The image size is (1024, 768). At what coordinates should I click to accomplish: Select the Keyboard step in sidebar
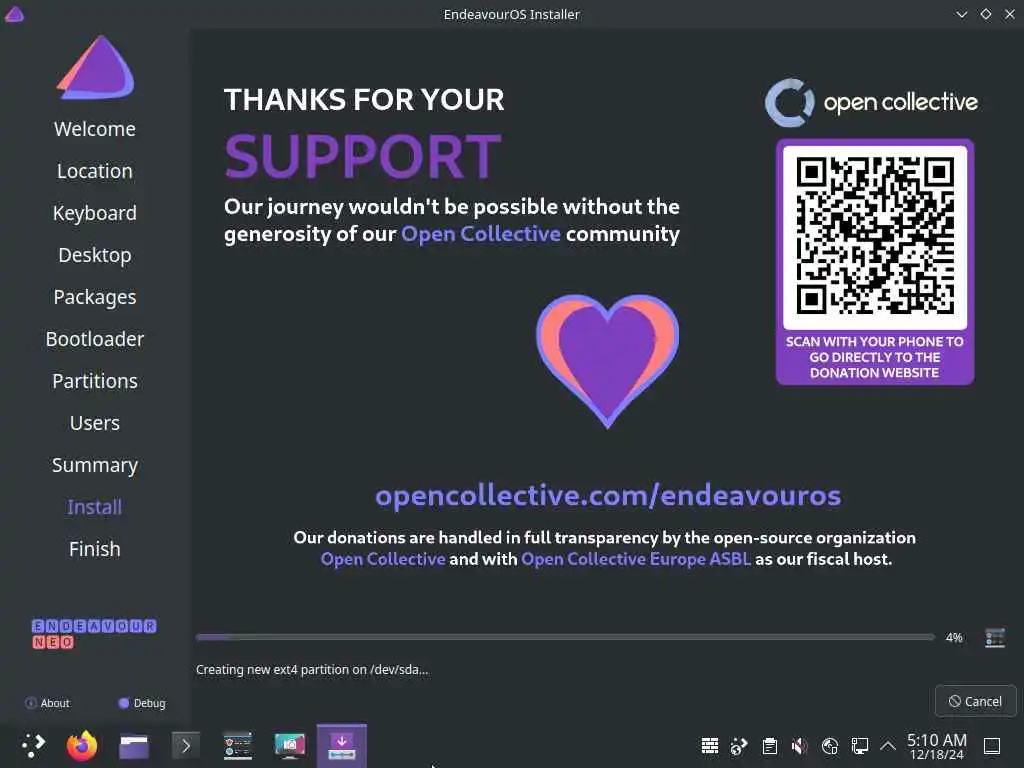tap(95, 214)
